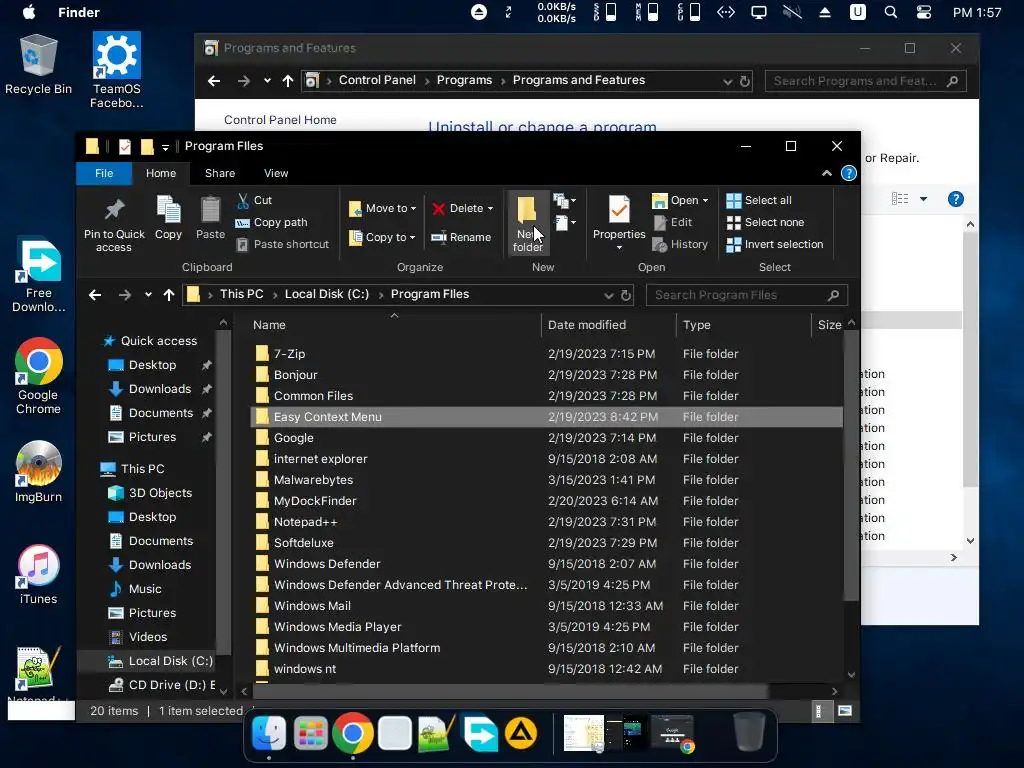This screenshot has height=768, width=1024.
Task: Switch to large icons view in status bar
Action: [845, 711]
